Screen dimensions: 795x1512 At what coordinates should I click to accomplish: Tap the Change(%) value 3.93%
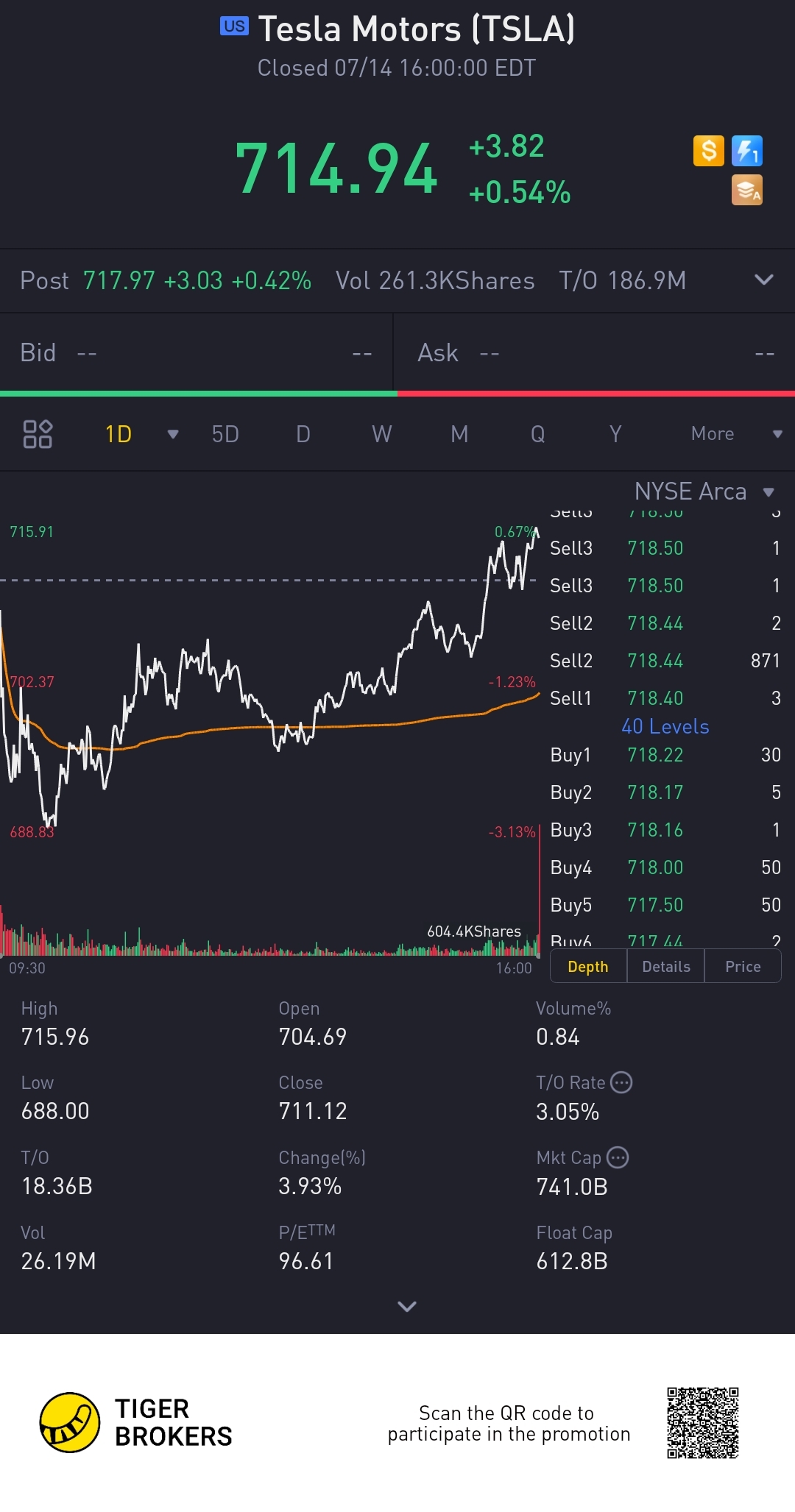[310, 1186]
